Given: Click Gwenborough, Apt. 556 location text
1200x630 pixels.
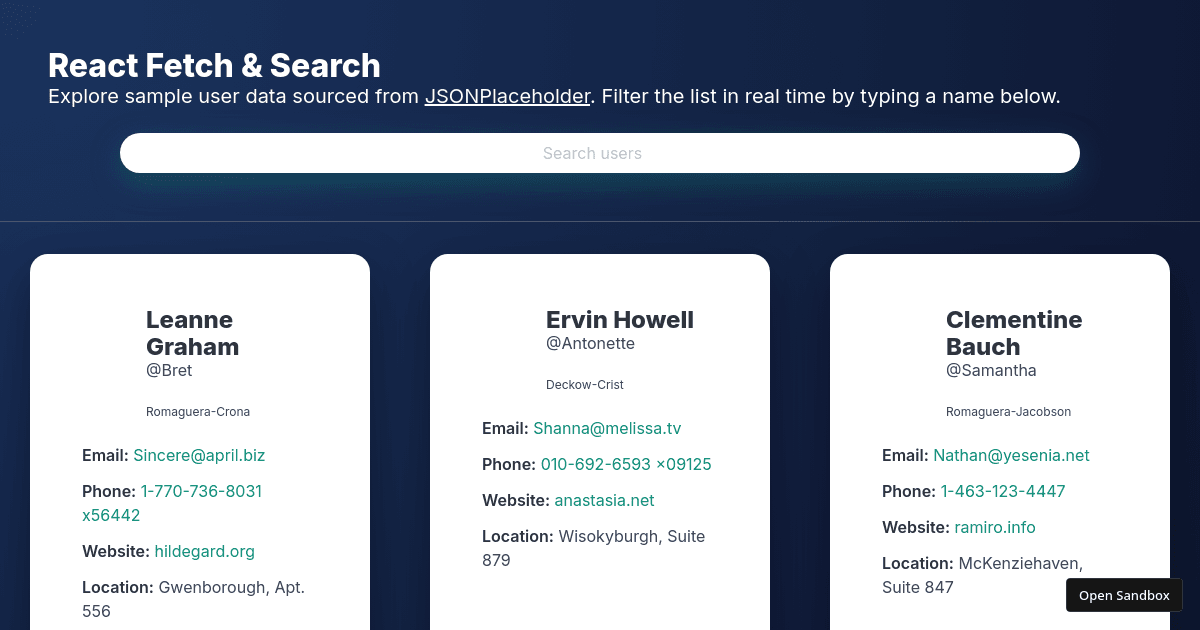Looking at the screenshot, I should [194, 599].
